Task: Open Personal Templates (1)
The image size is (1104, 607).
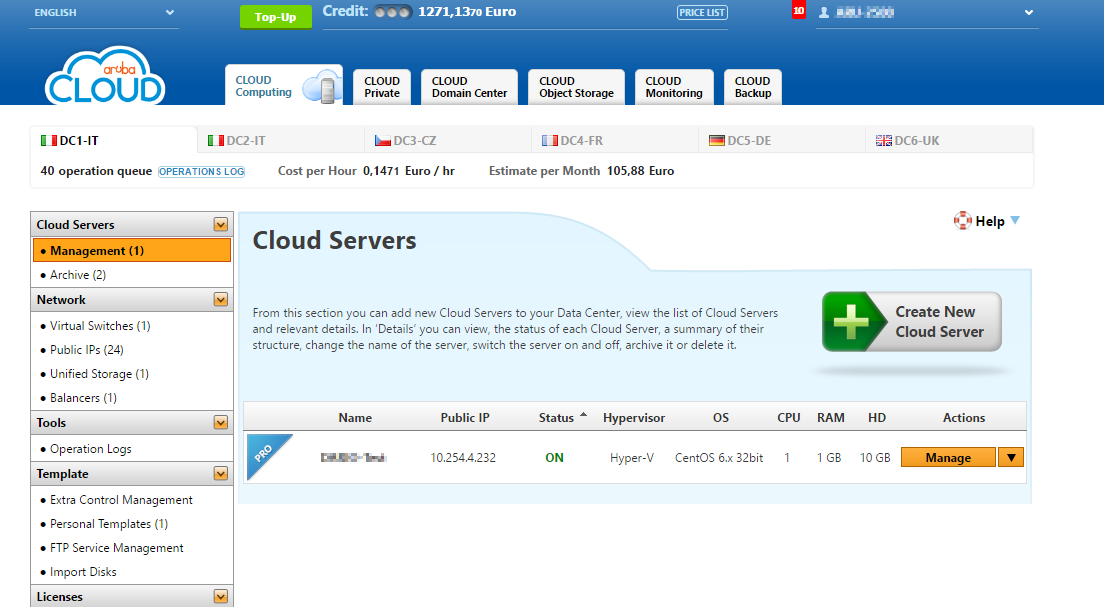Action: tap(109, 524)
